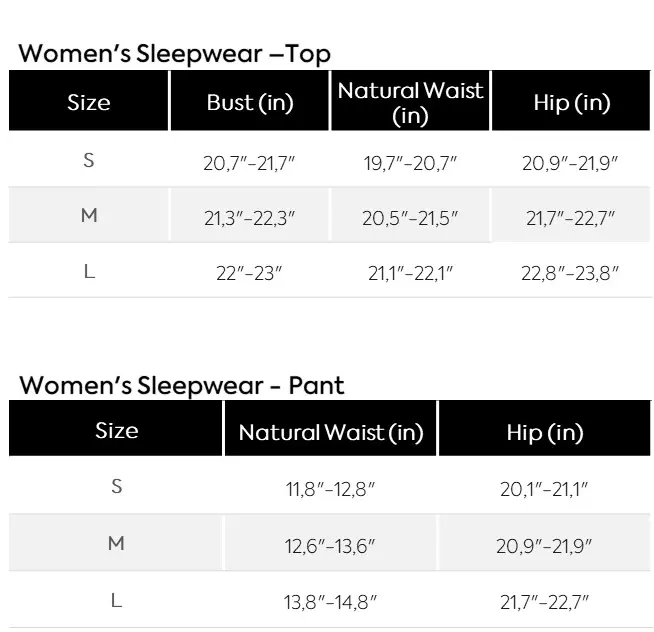
Task: Select the Top table's Natural Waist header
Action: 410,102
